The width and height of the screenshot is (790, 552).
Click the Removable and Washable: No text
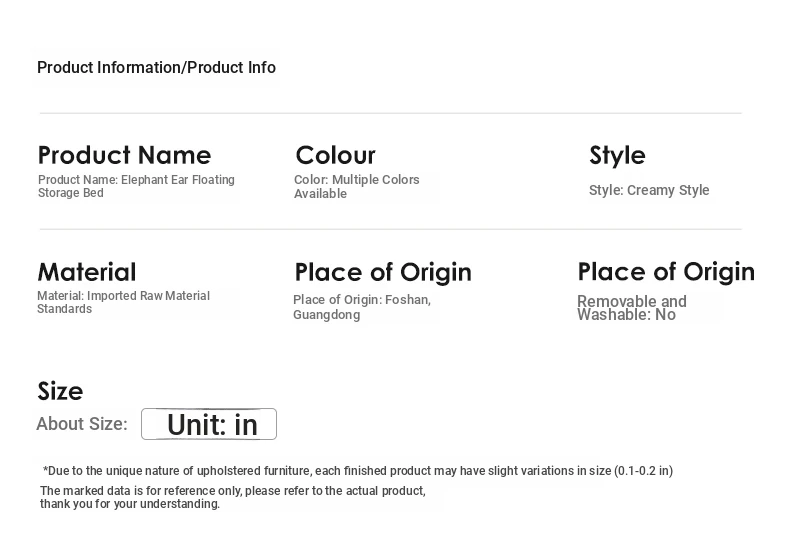(632, 308)
